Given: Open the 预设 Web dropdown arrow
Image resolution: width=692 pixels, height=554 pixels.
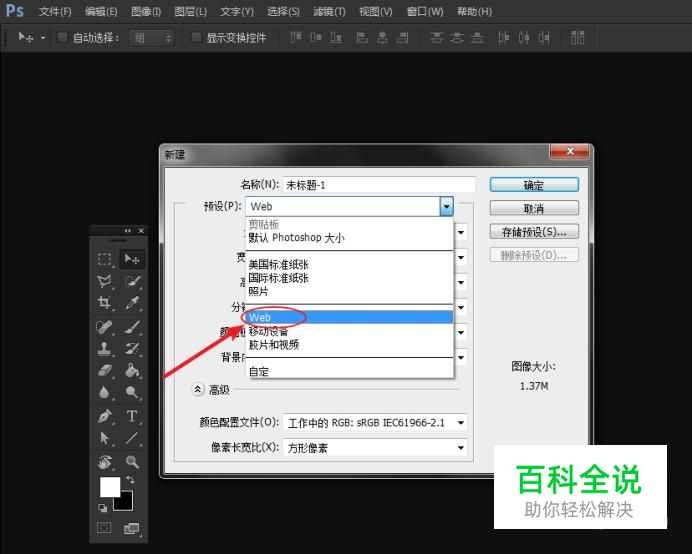Looking at the screenshot, I should pyautogui.click(x=447, y=207).
